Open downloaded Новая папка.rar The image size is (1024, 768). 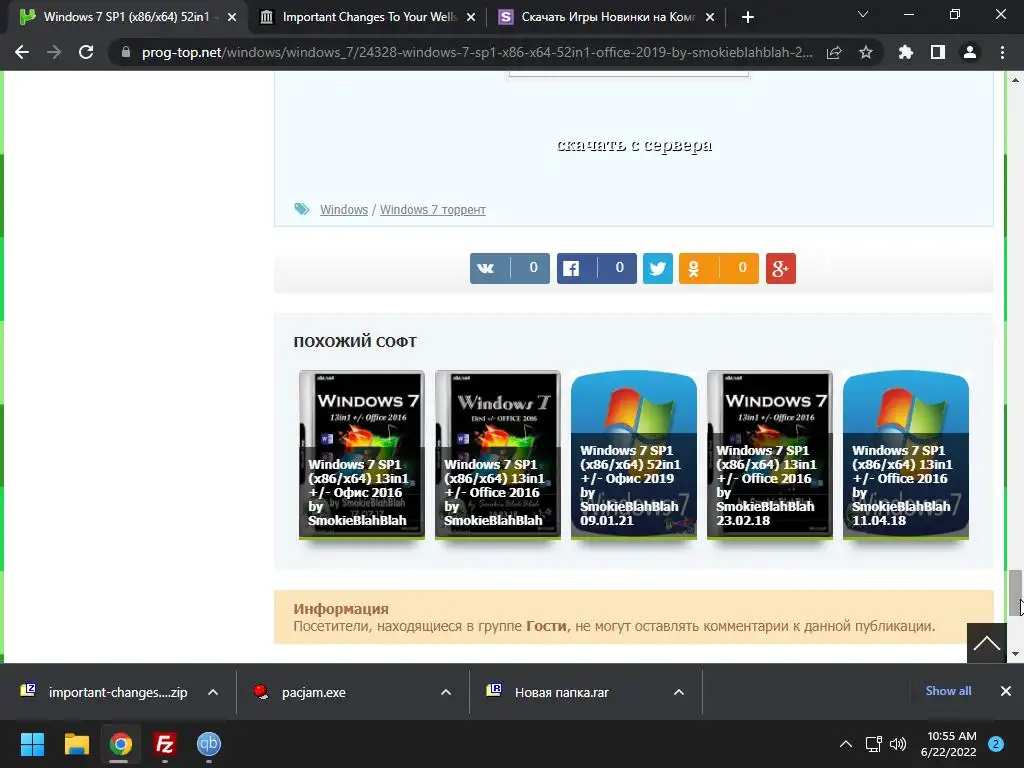(x=549, y=692)
